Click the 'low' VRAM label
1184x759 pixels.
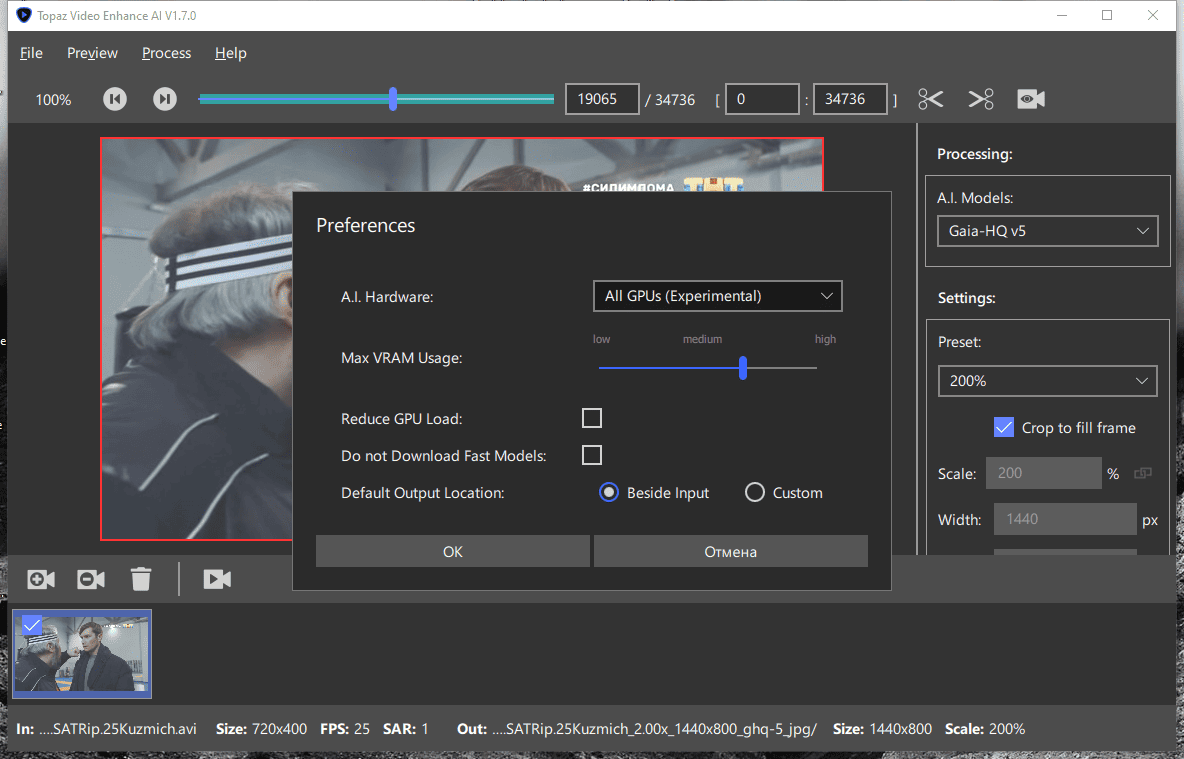coord(601,339)
